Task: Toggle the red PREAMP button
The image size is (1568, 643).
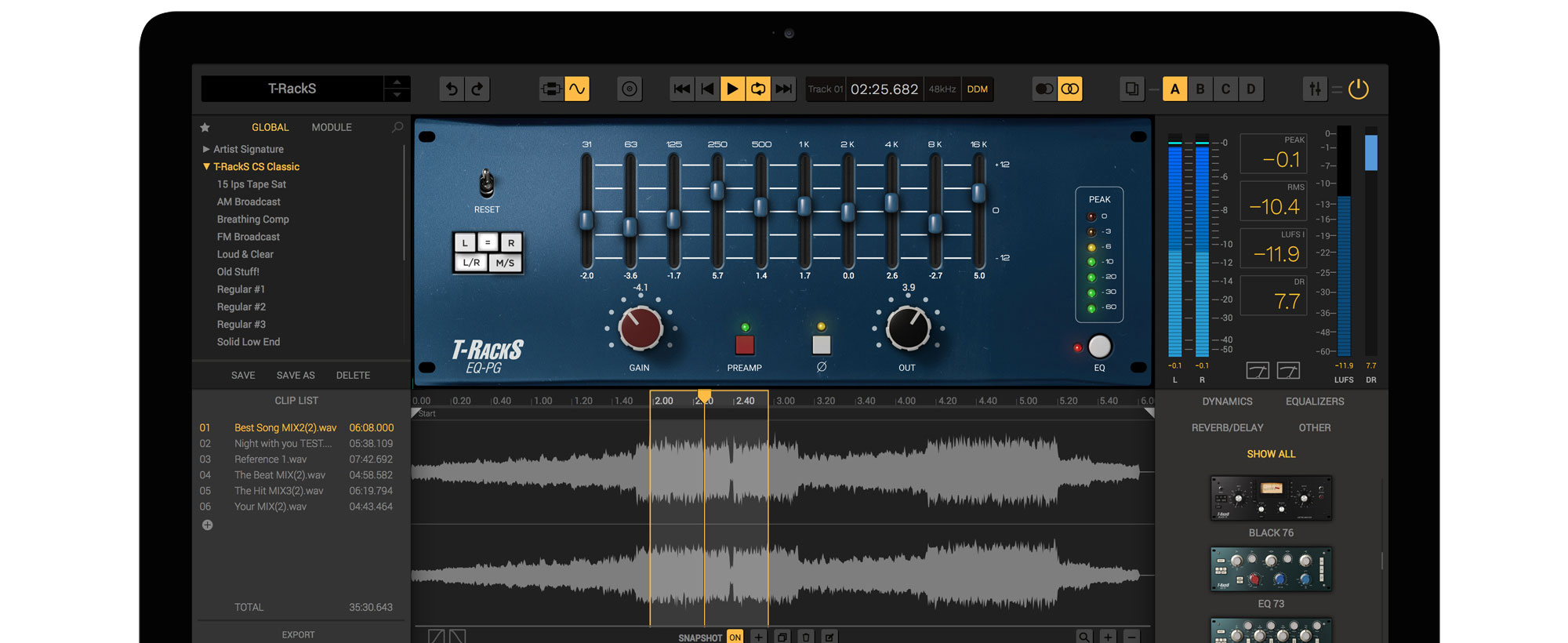Action: click(x=745, y=345)
